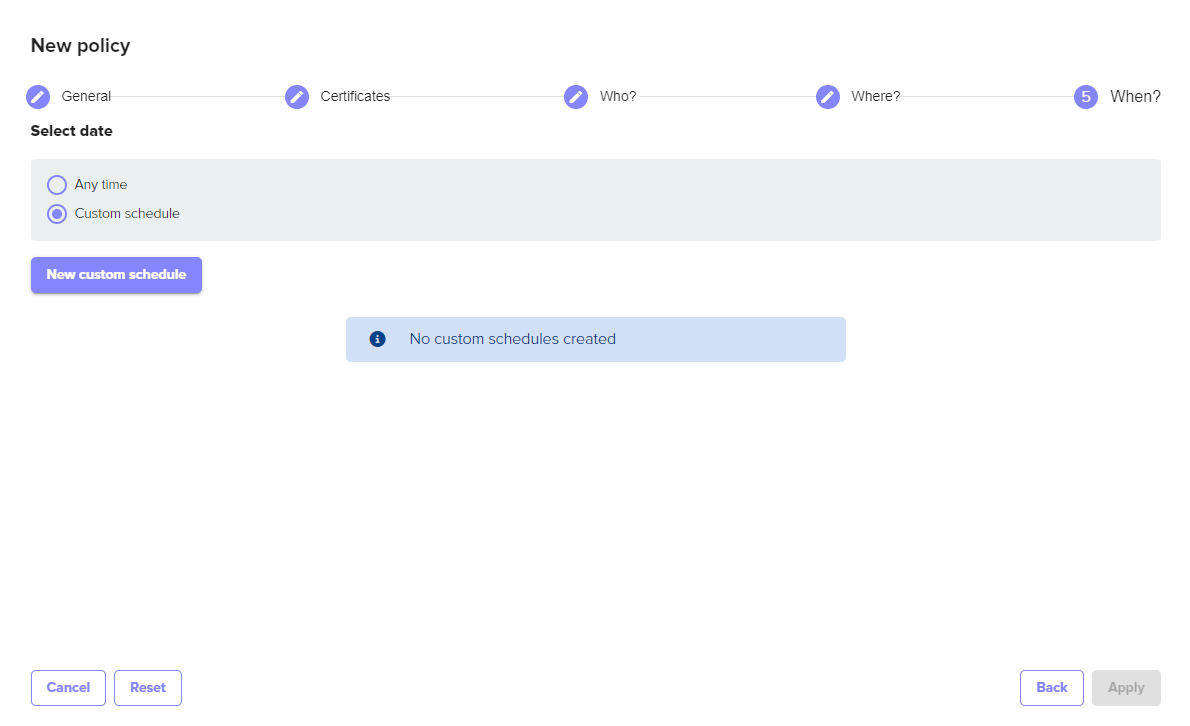The image size is (1190, 726).
Task: Click the pencil icon beside Certificates step
Action: point(297,97)
